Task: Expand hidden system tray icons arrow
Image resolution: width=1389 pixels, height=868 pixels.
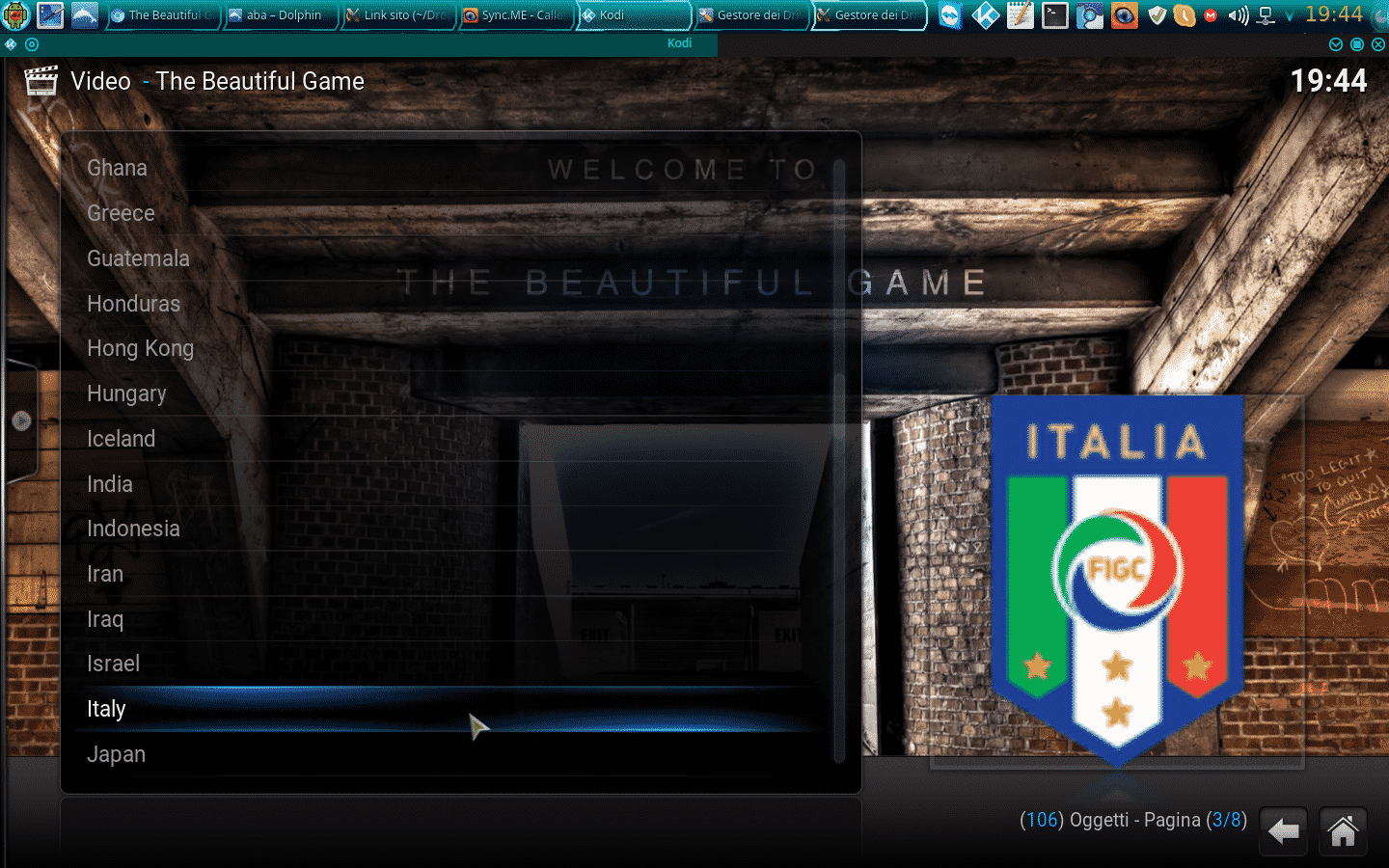Action: point(1290,16)
